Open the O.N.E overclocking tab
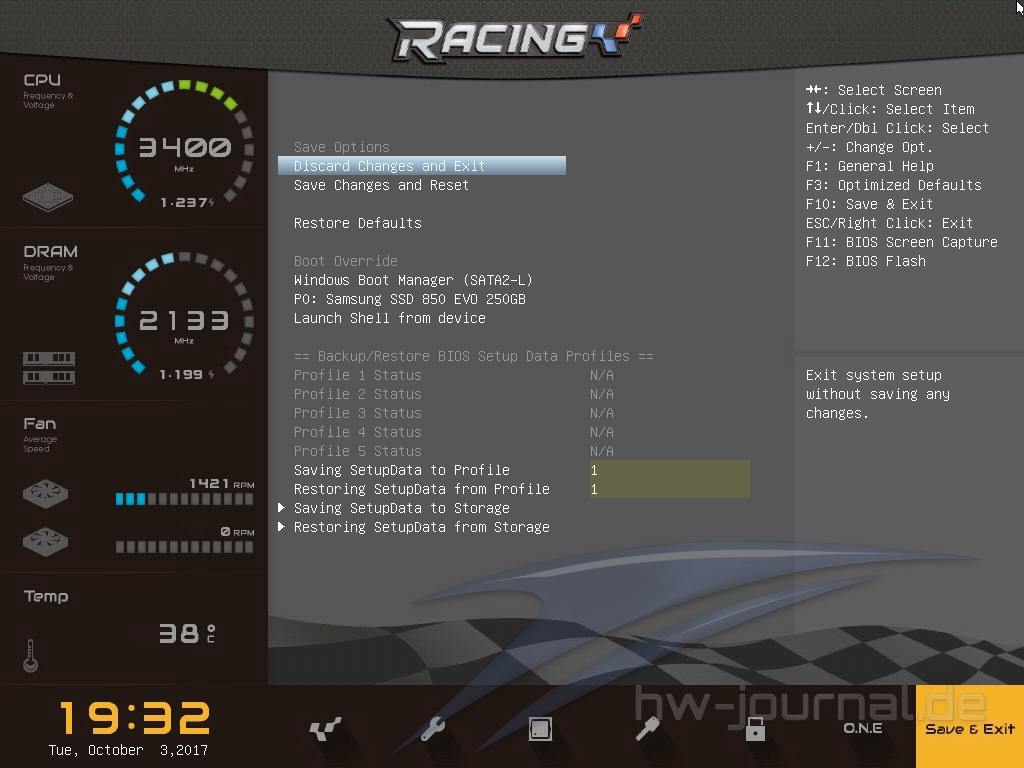Viewport: 1024px width, 768px height. [x=862, y=728]
